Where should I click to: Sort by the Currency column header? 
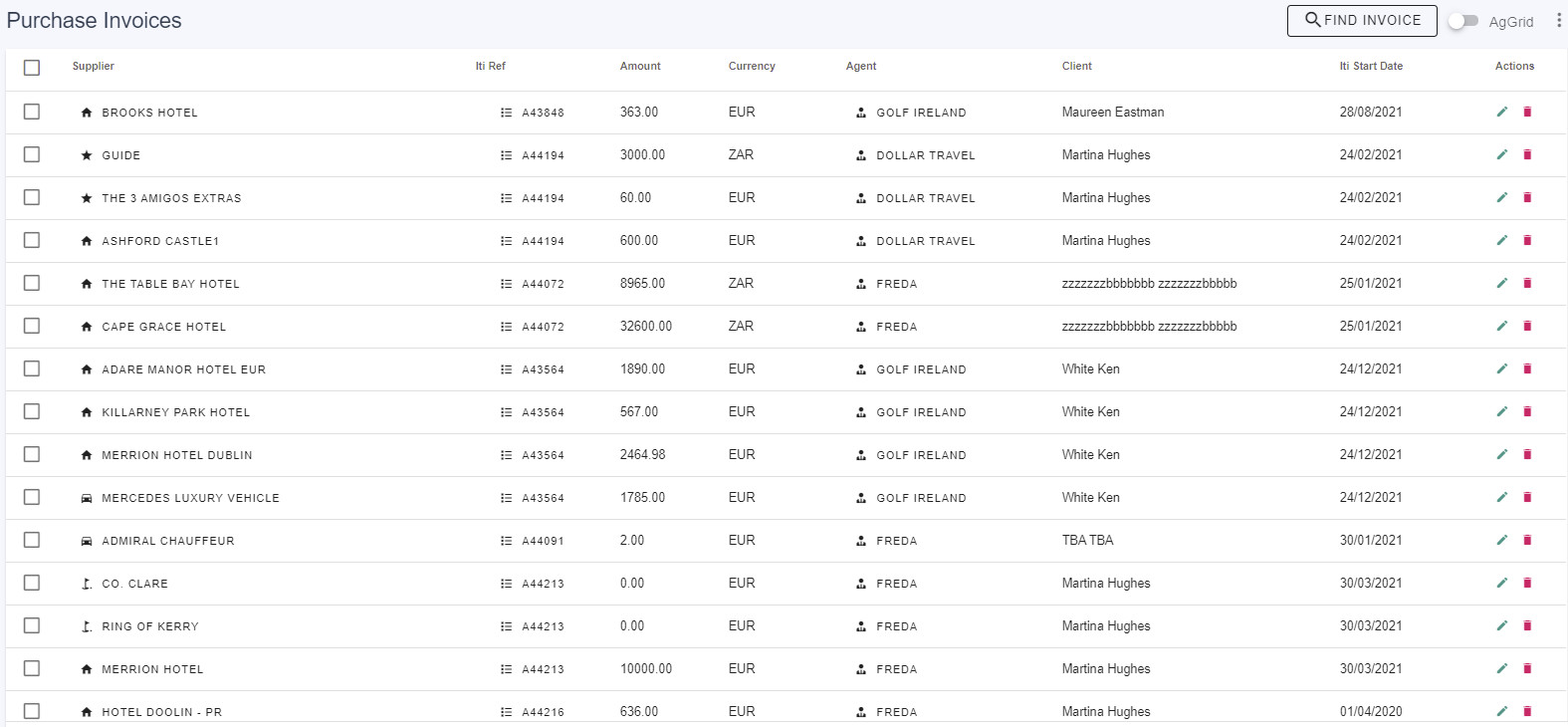pyautogui.click(x=752, y=66)
